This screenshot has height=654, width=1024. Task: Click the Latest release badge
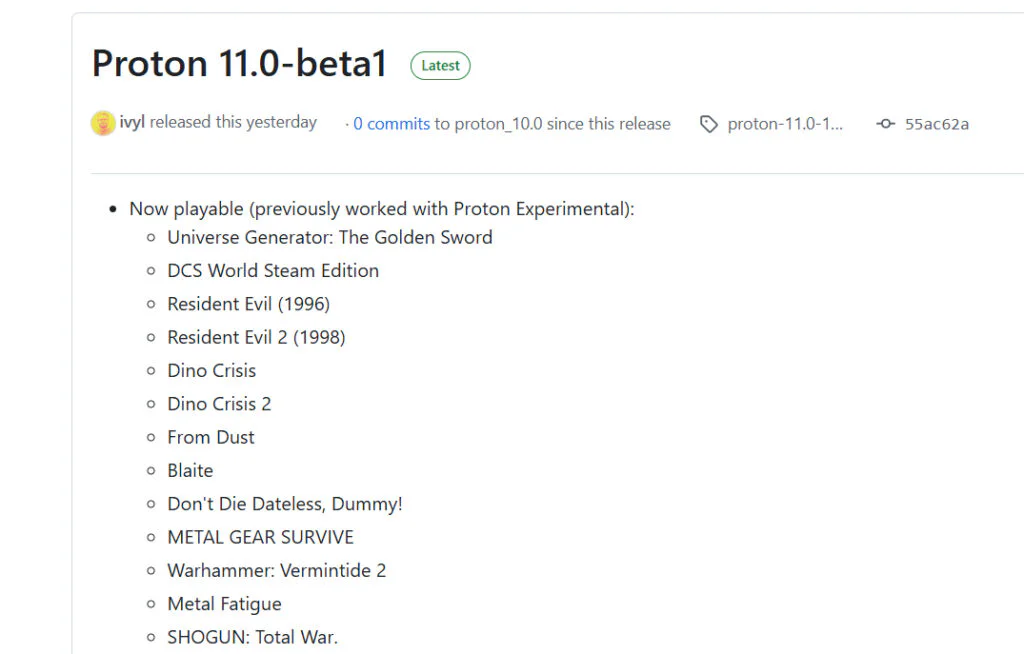tap(440, 65)
